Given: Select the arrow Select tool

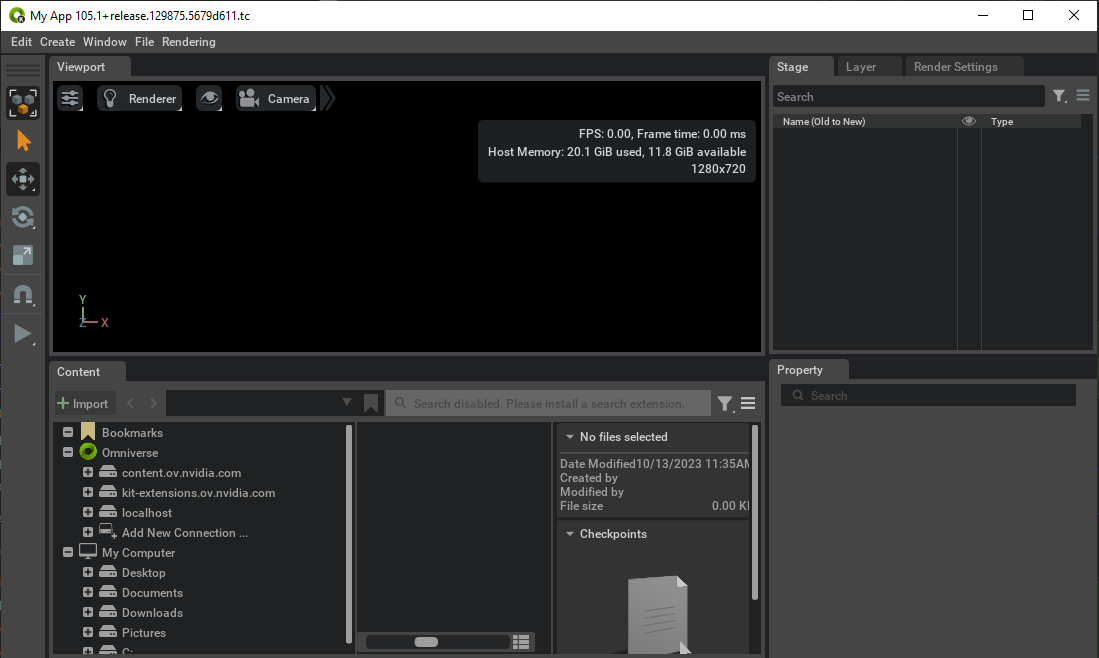Looking at the screenshot, I should [23, 142].
